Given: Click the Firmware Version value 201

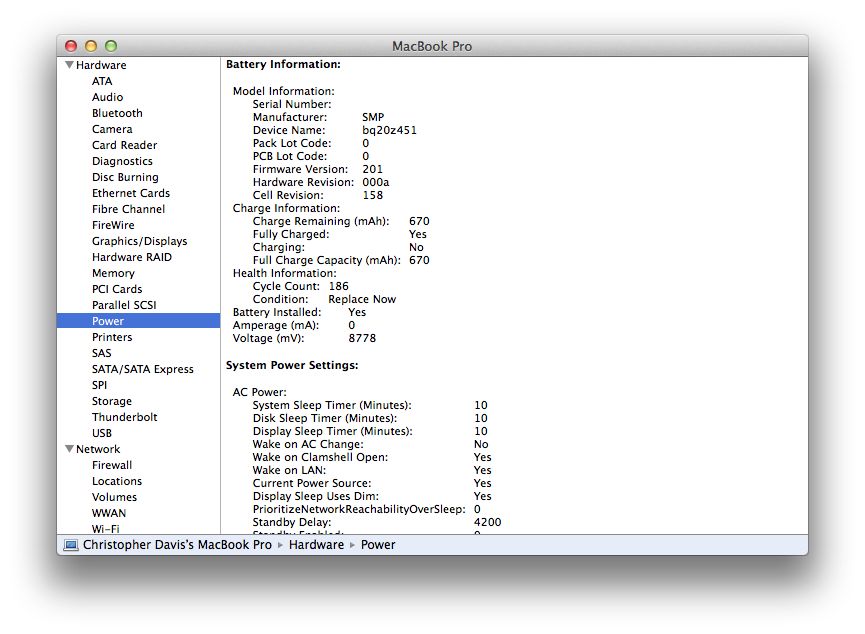Looking at the screenshot, I should coord(372,169).
